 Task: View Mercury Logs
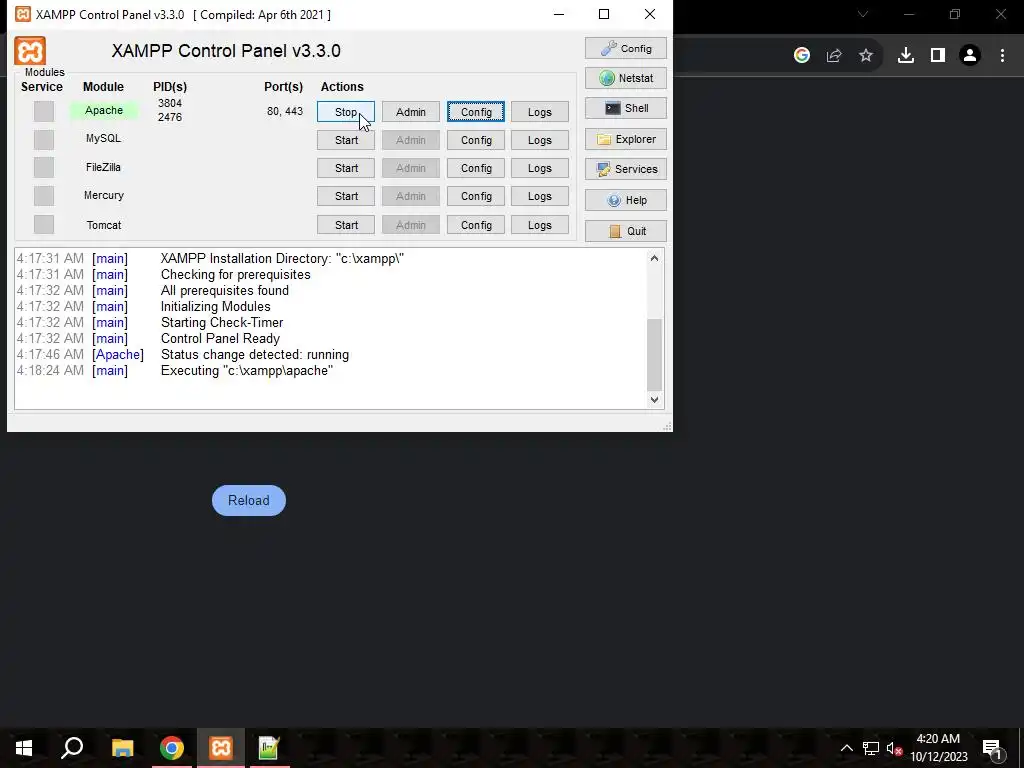point(540,196)
